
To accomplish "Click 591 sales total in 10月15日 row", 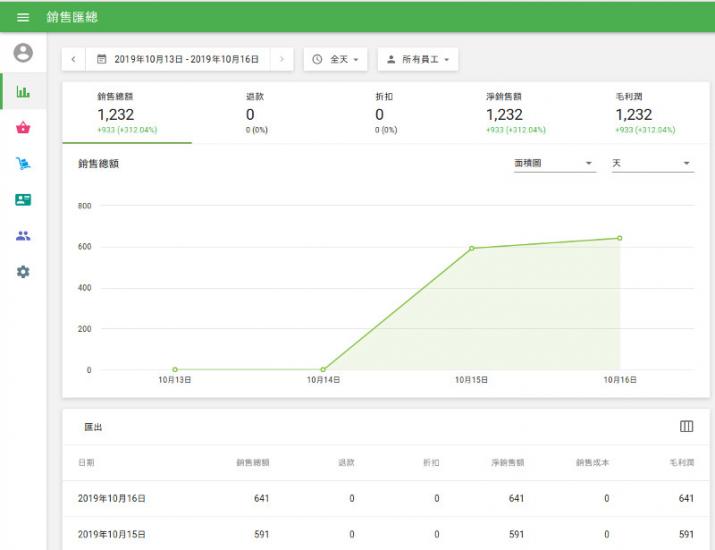I will pyautogui.click(x=261, y=534).
